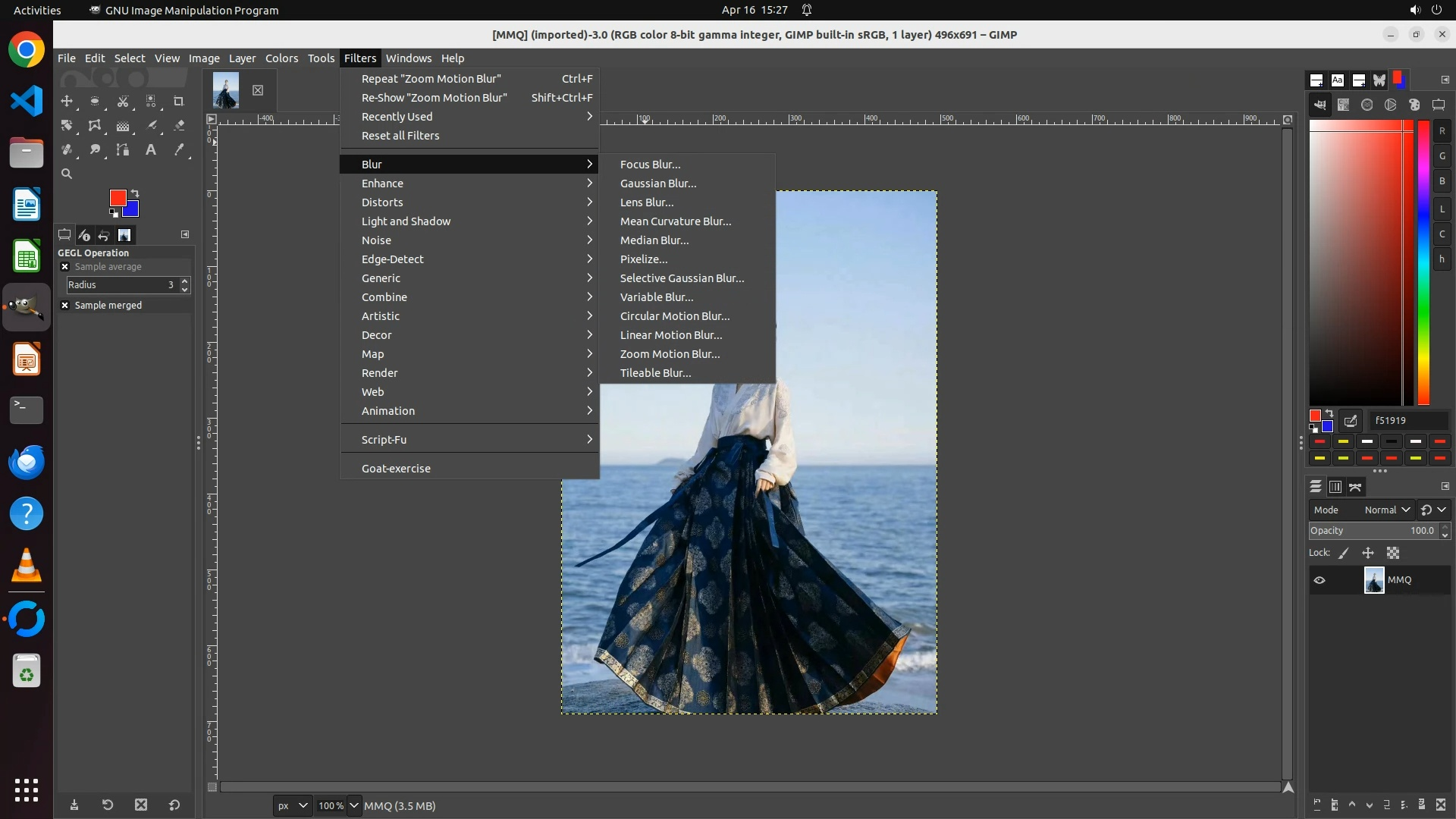1456x819 pixels.
Task: Select the Zoom magnifier tool
Action: pyautogui.click(x=67, y=174)
